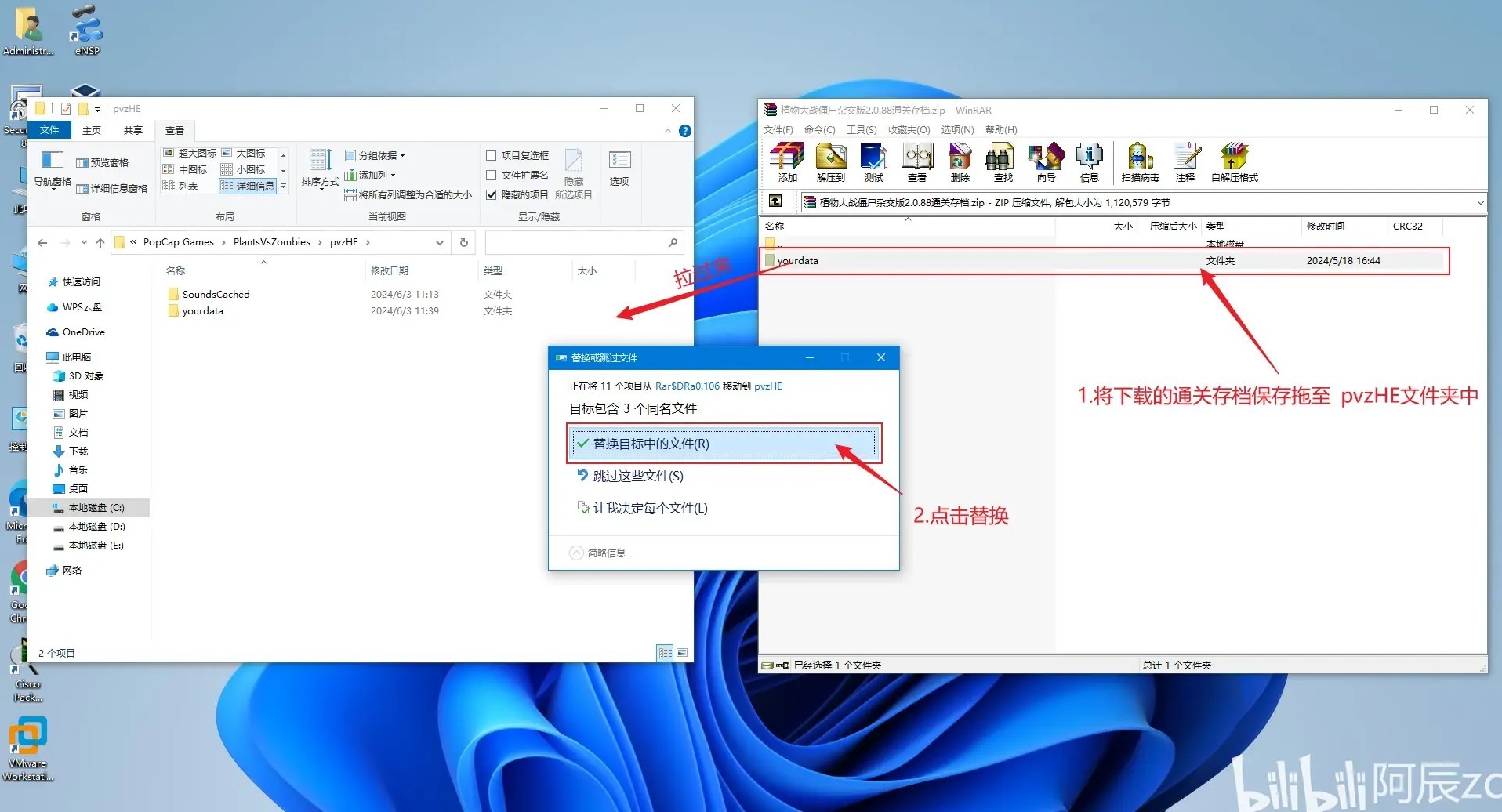The image size is (1502, 812).
Task: Expand the layout gallery more arrow
Action: click(284, 186)
